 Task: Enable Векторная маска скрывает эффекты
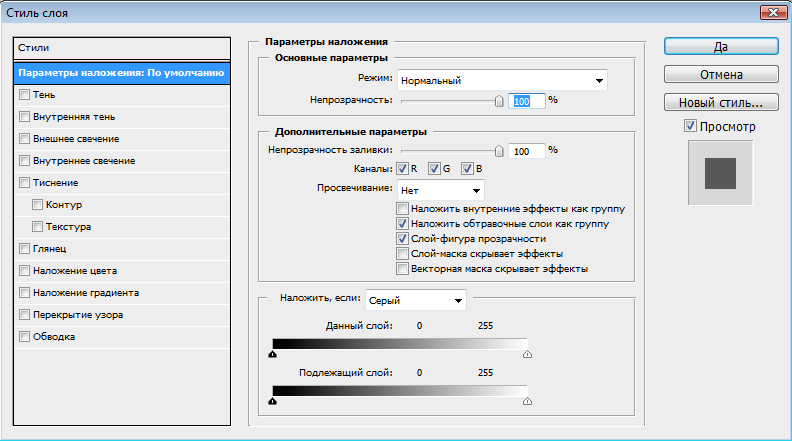[403, 269]
